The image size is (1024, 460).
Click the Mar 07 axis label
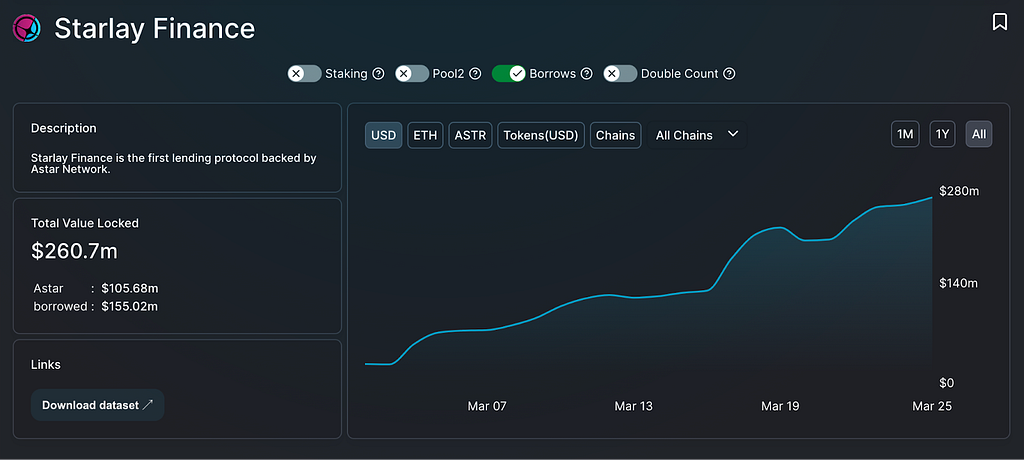pyautogui.click(x=487, y=406)
